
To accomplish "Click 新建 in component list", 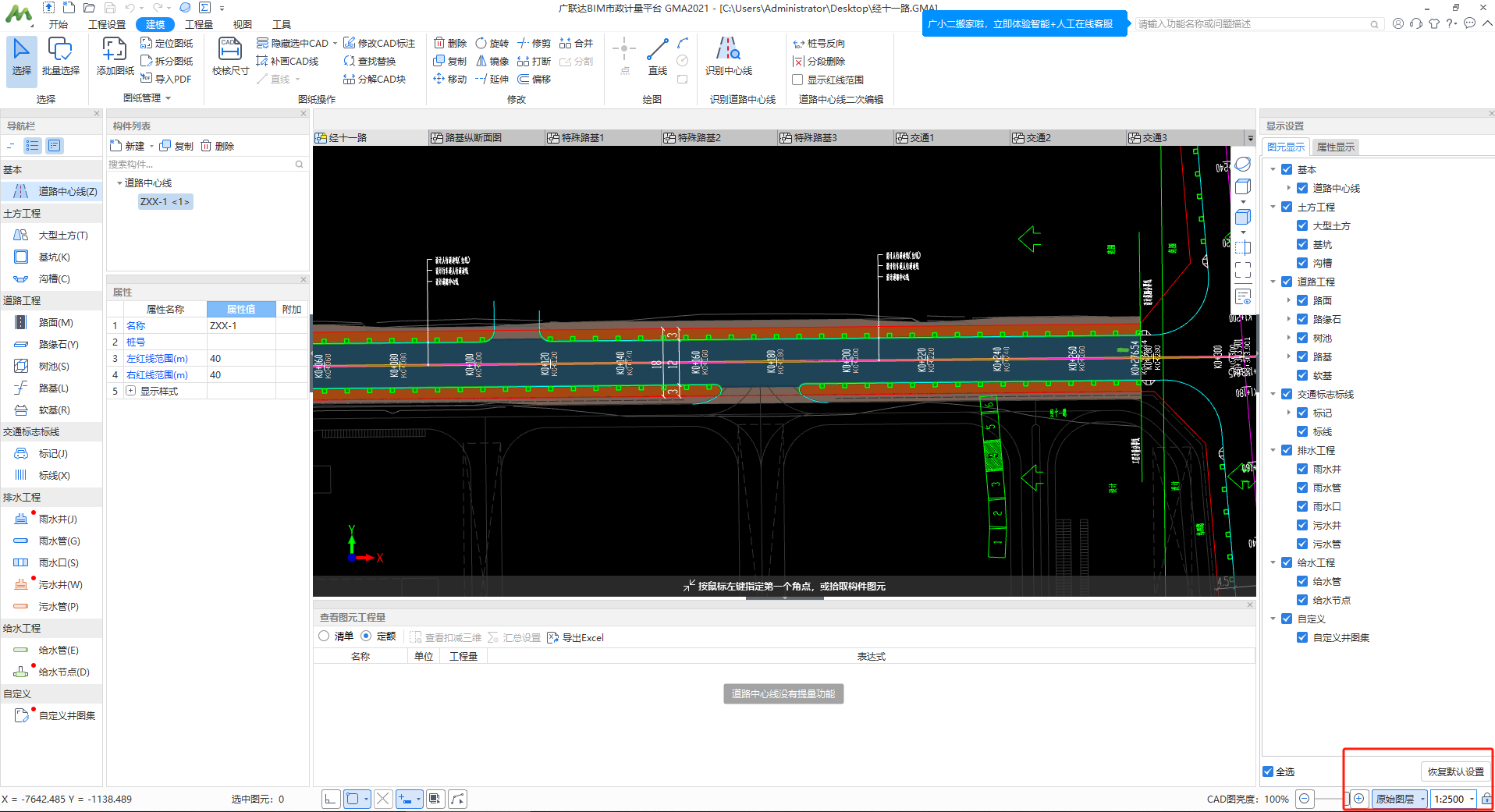I will [128, 146].
